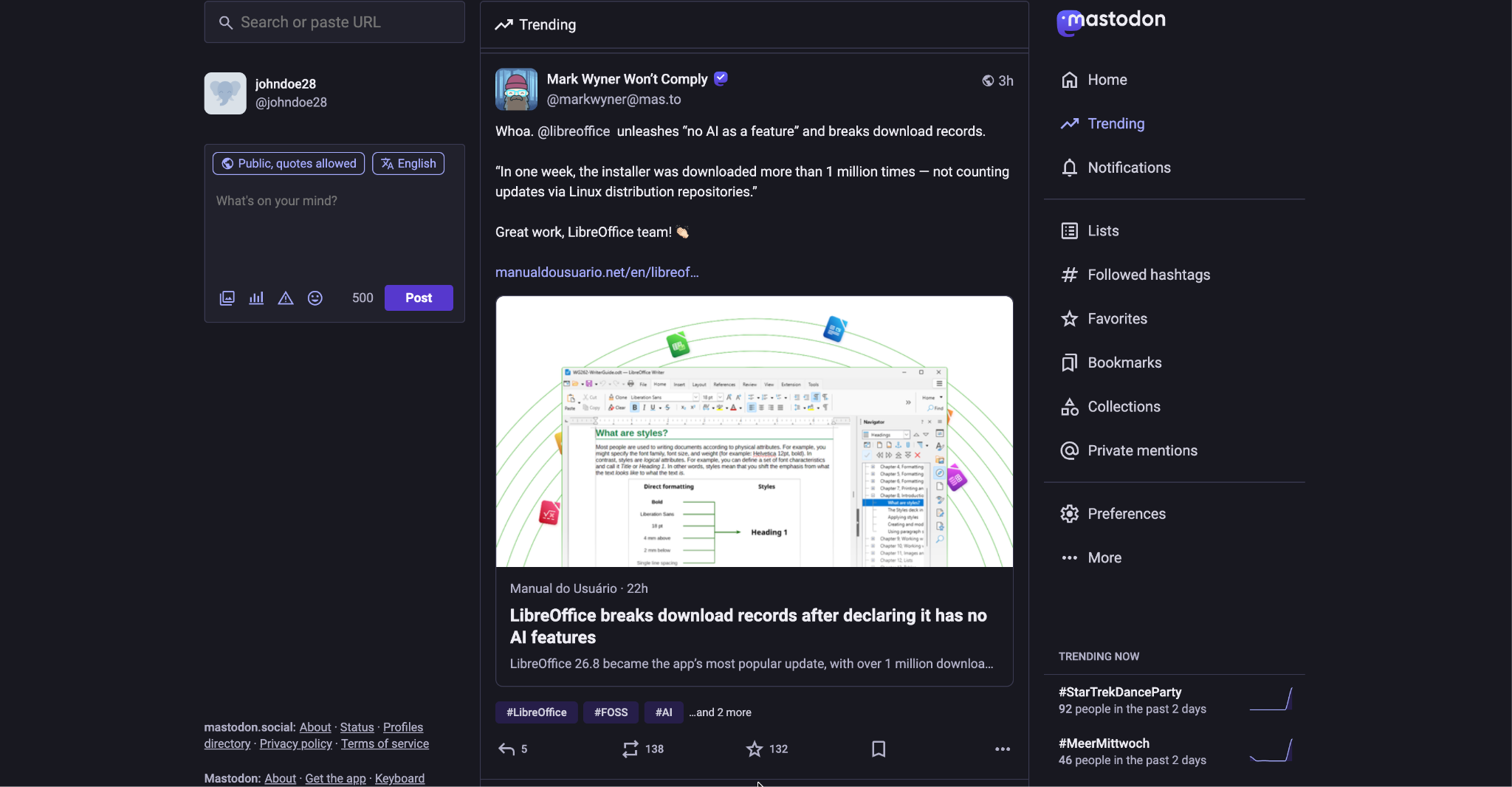Open the emoji picker in composer
The image size is (1512, 787).
pos(315,298)
